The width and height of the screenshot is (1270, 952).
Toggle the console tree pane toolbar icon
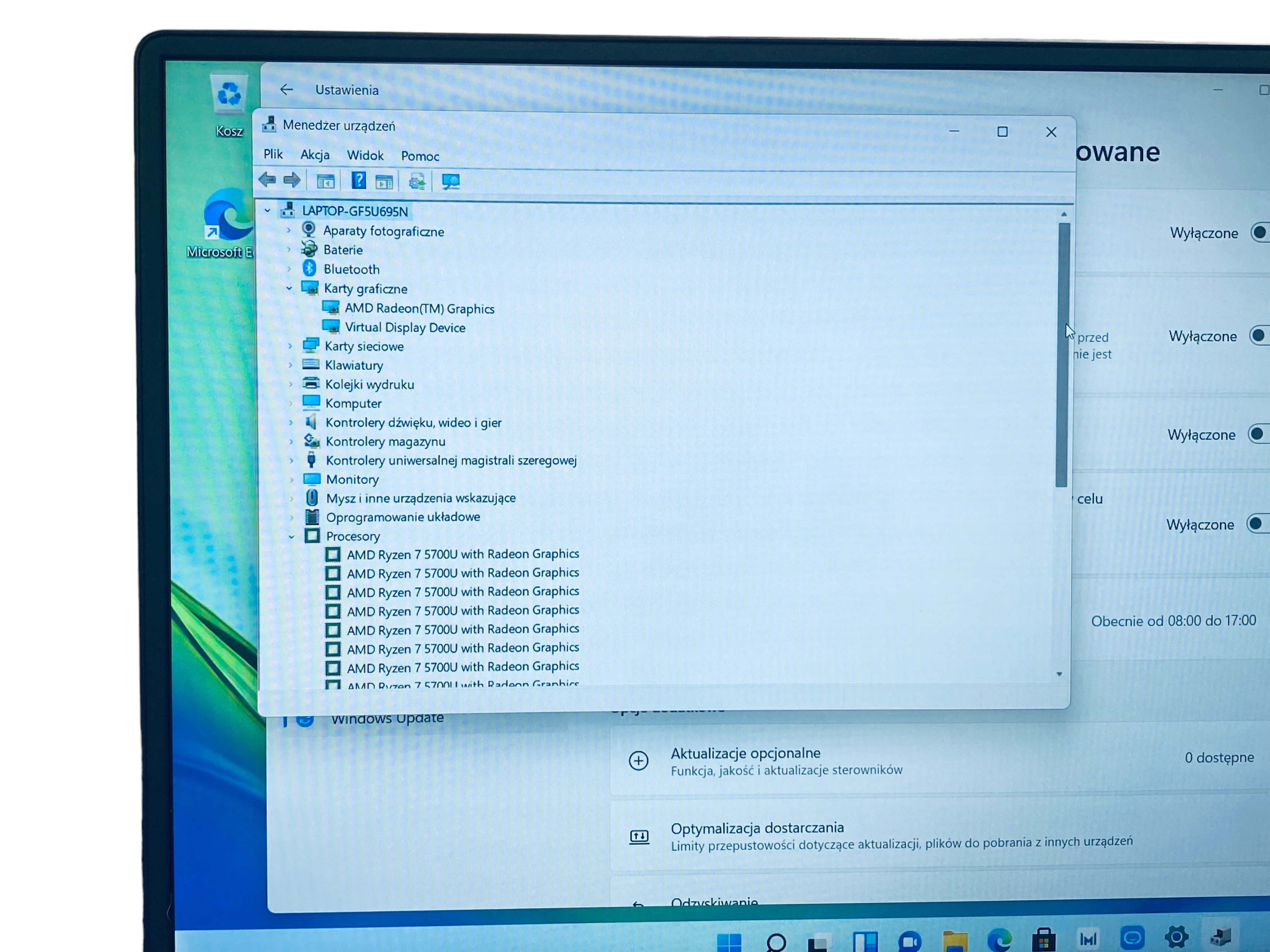[326, 181]
